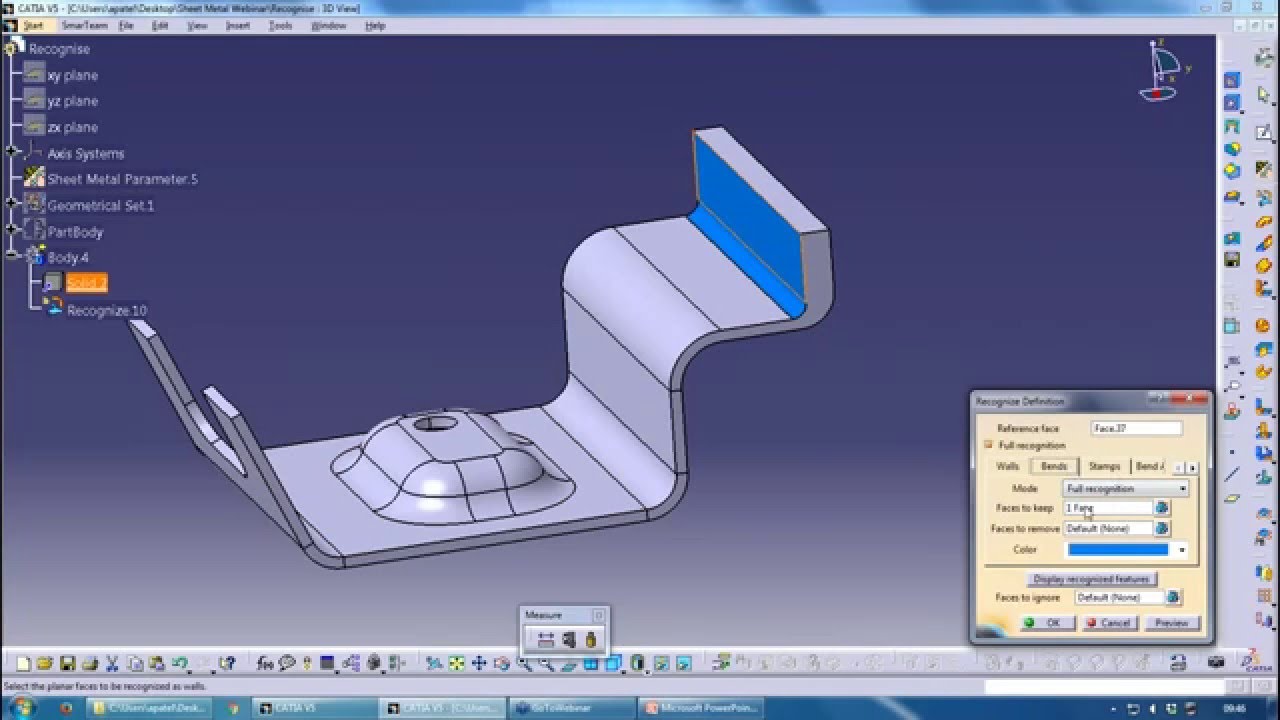Click Display recognized features button
The width and height of the screenshot is (1280, 720).
coord(1091,579)
